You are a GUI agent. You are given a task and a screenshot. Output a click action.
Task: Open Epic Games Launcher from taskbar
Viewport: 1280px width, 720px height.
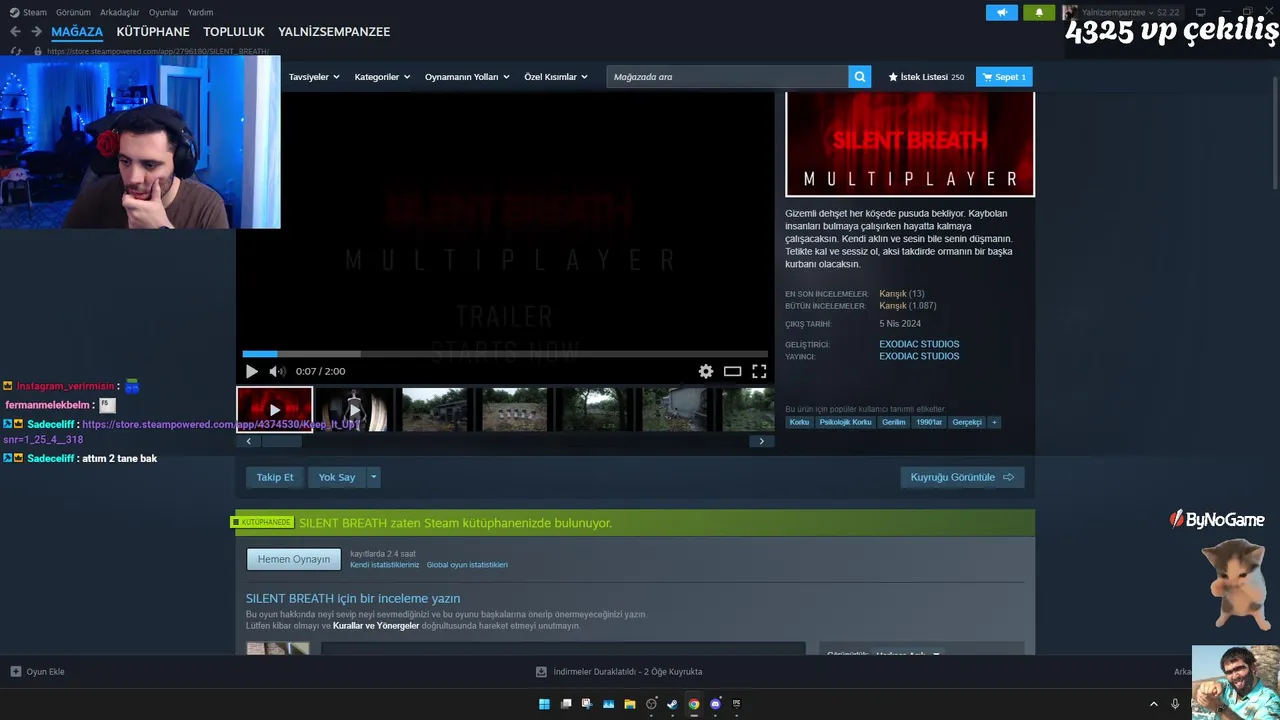[737, 704]
